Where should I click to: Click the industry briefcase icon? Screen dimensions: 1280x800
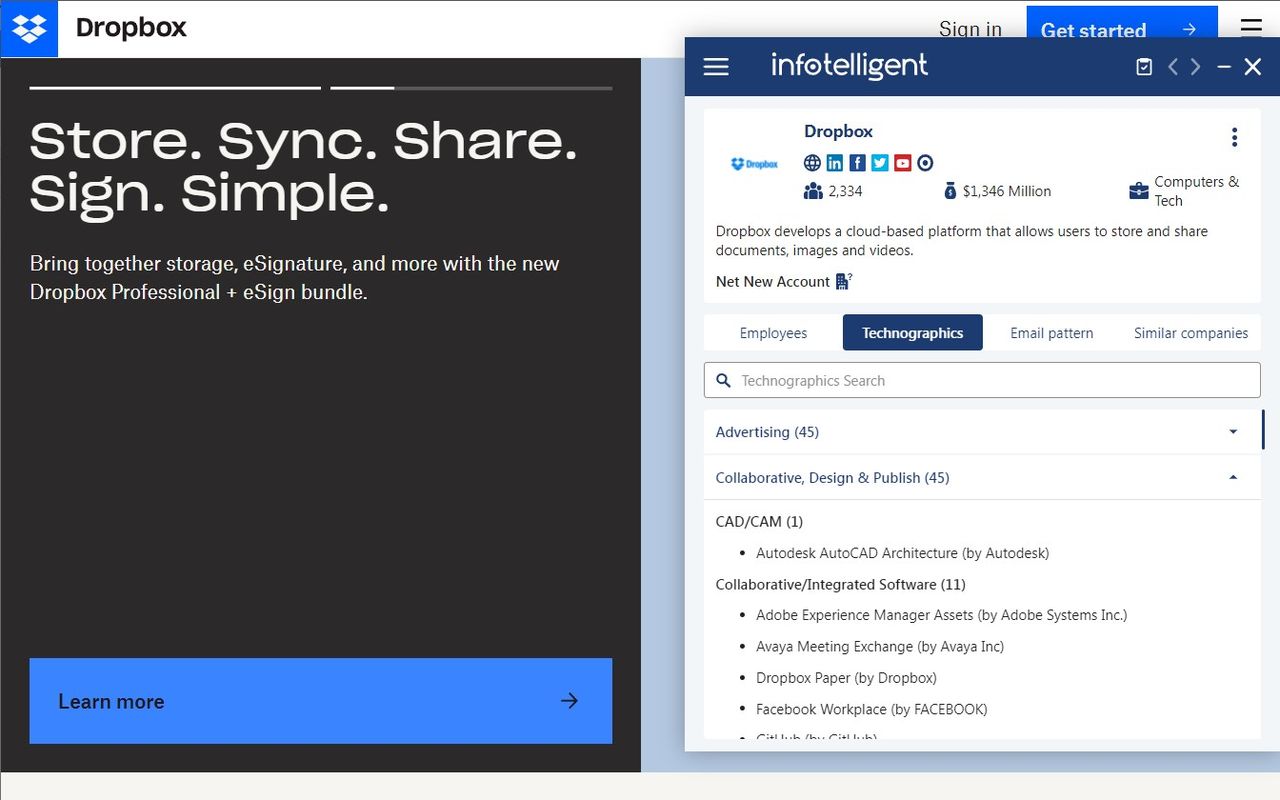coord(1138,191)
